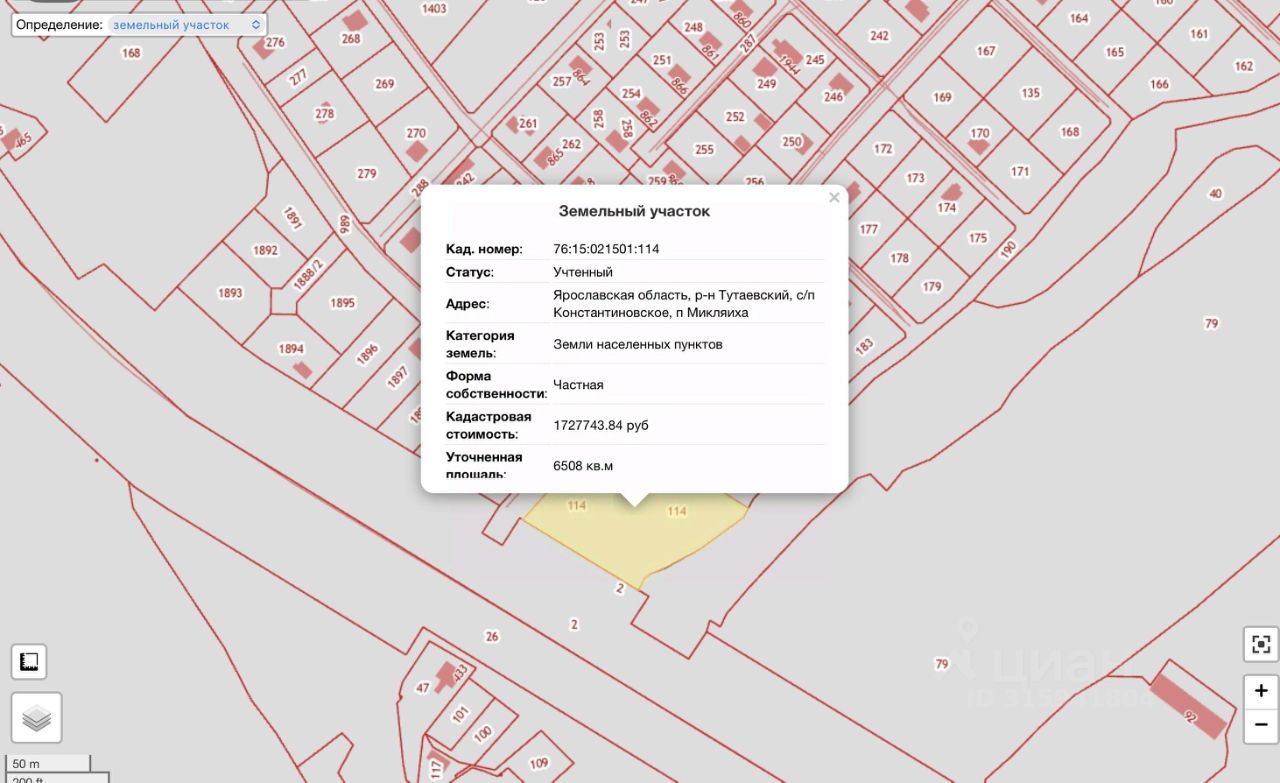Select parcel 171 on the map
1280x783 pixels.
click(x=1020, y=171)
